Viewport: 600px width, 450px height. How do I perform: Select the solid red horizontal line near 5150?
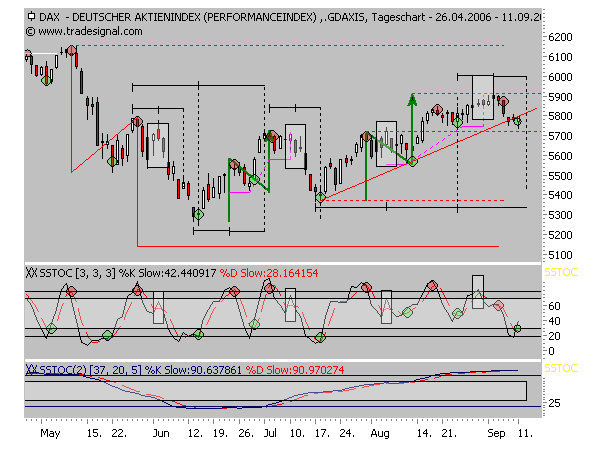tap(318, 246)
